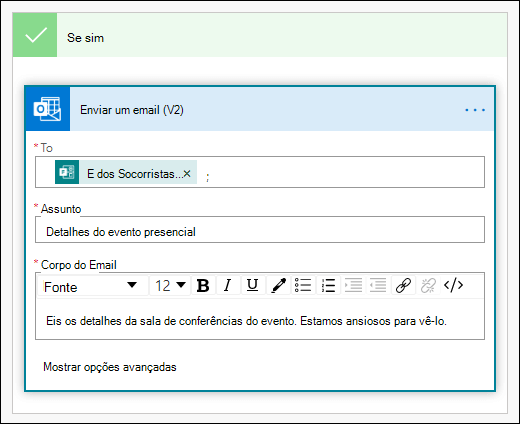Viewport: 520px width, 424px height.
Task: Insert a hyperlink with the link icon
Action: 403,286
